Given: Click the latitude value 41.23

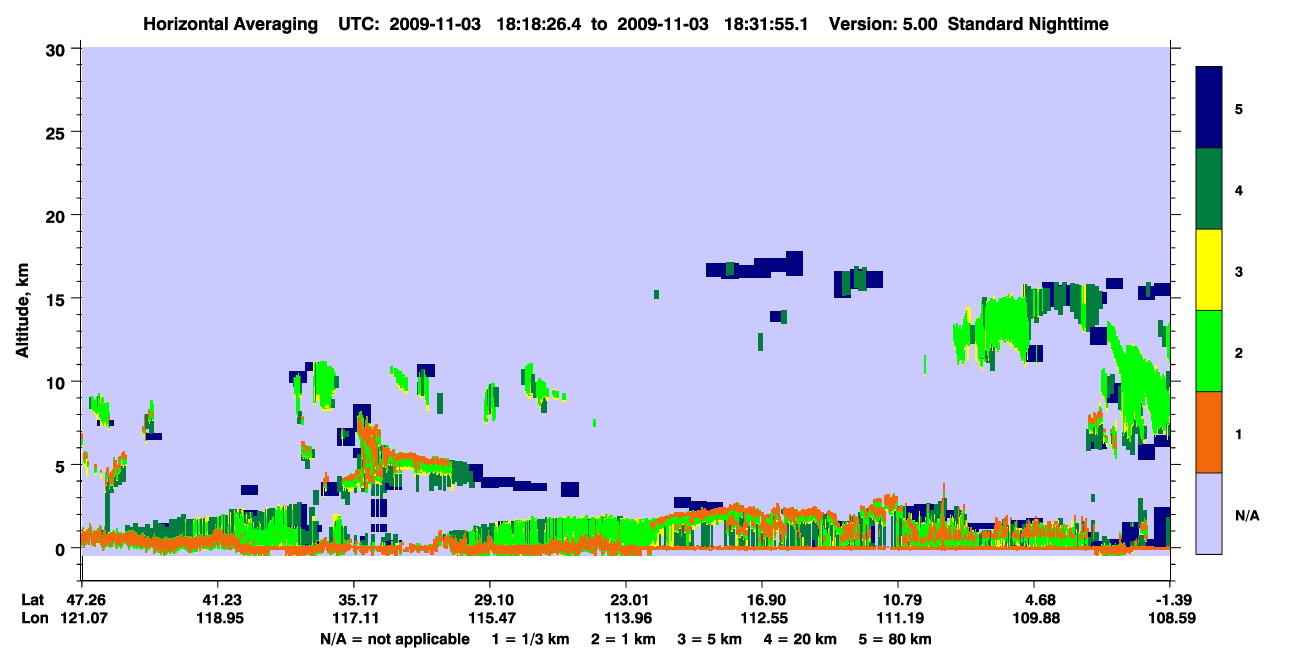Looking at the screenshot, I should 217,600.
